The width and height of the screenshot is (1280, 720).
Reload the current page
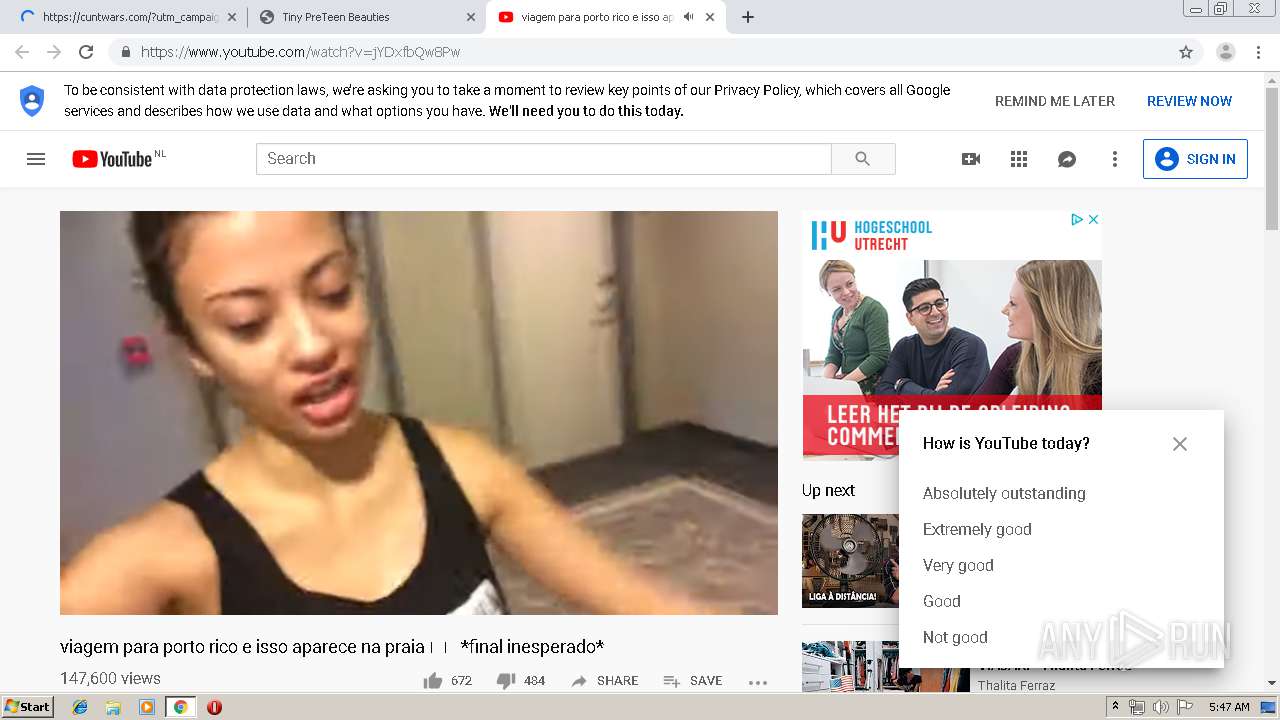pos(86,52)
